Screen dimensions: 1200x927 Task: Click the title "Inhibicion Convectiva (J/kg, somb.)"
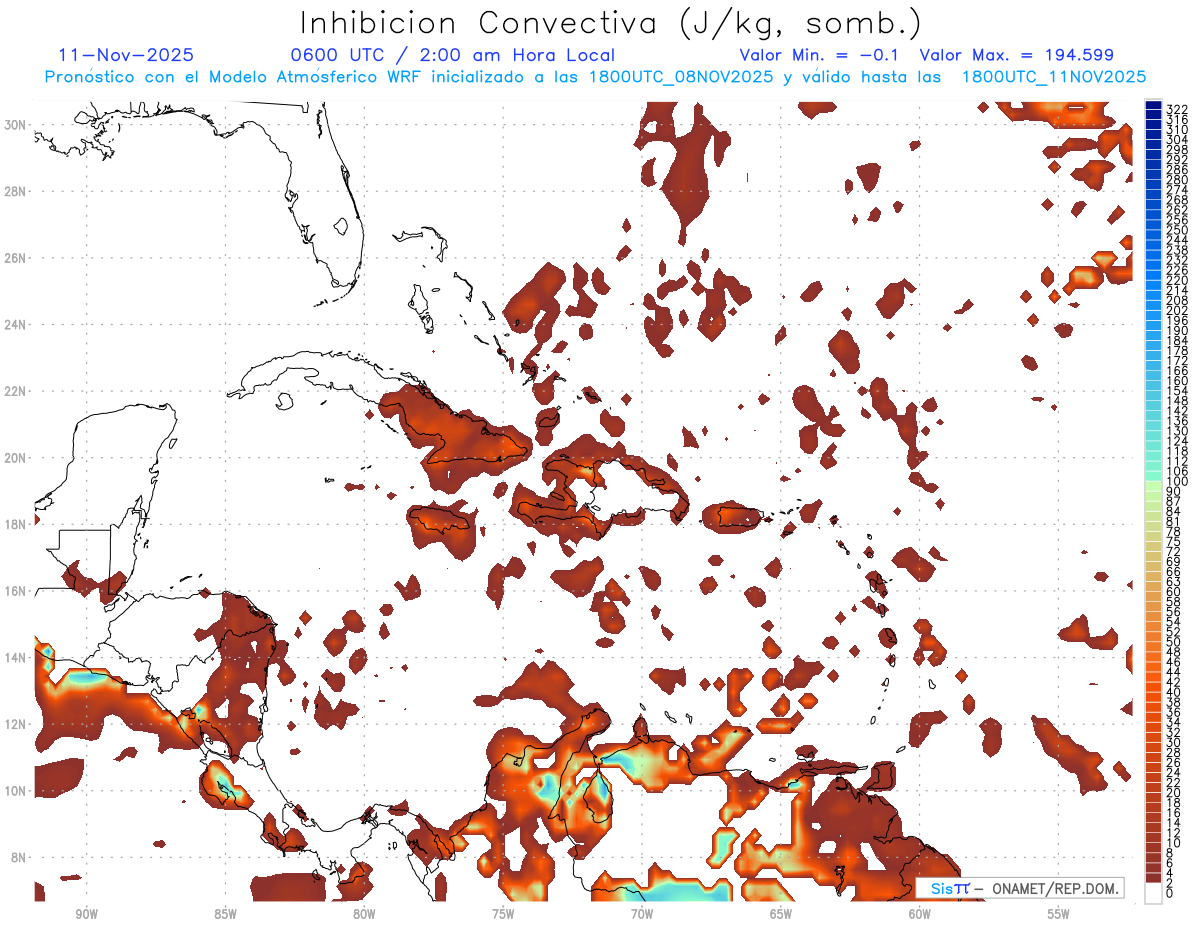click(x=611, y=23)
